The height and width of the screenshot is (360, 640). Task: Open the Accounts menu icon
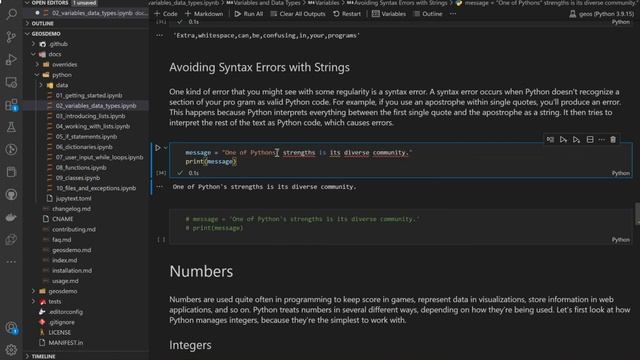11,327
